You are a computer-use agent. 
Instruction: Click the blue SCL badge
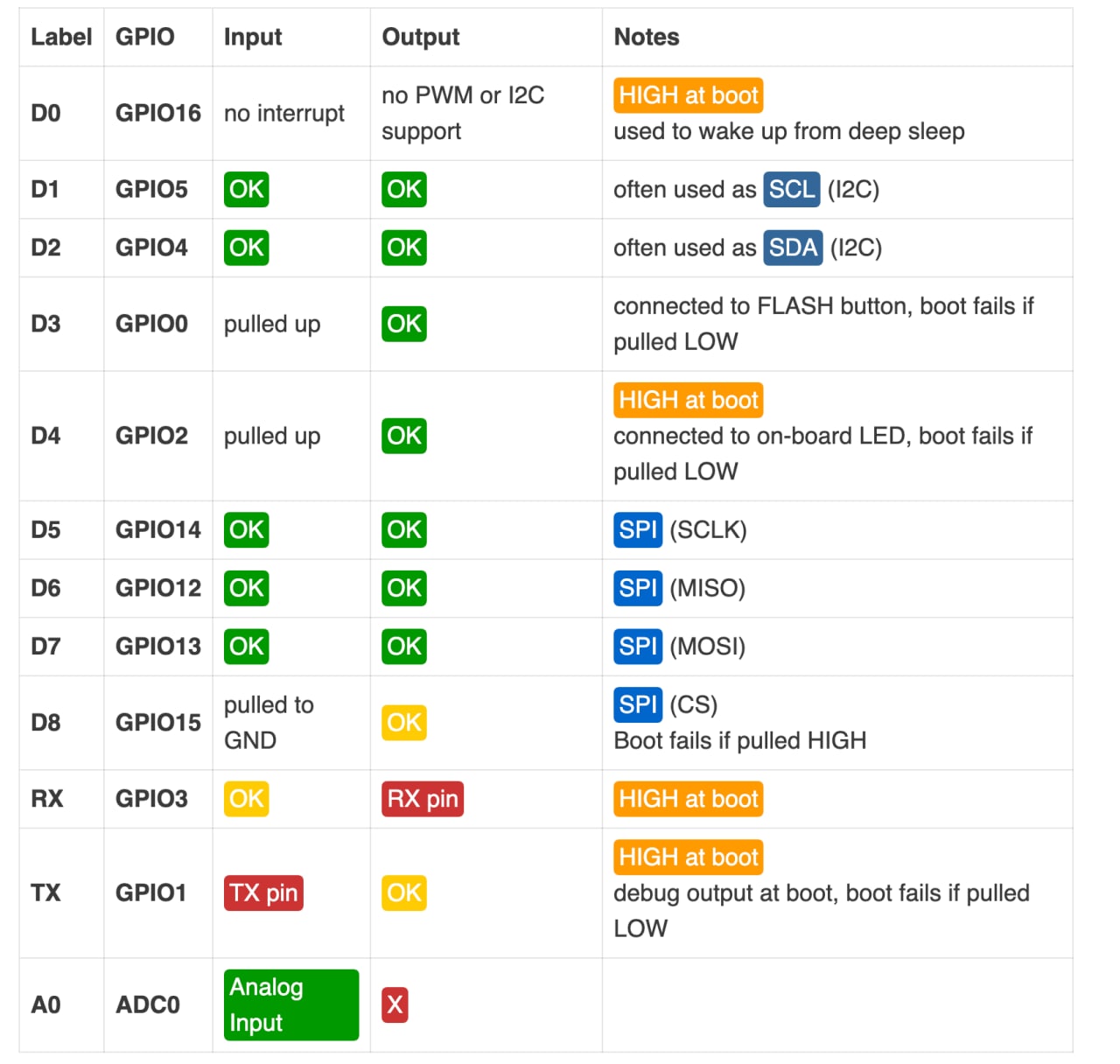tap(792, 189)
